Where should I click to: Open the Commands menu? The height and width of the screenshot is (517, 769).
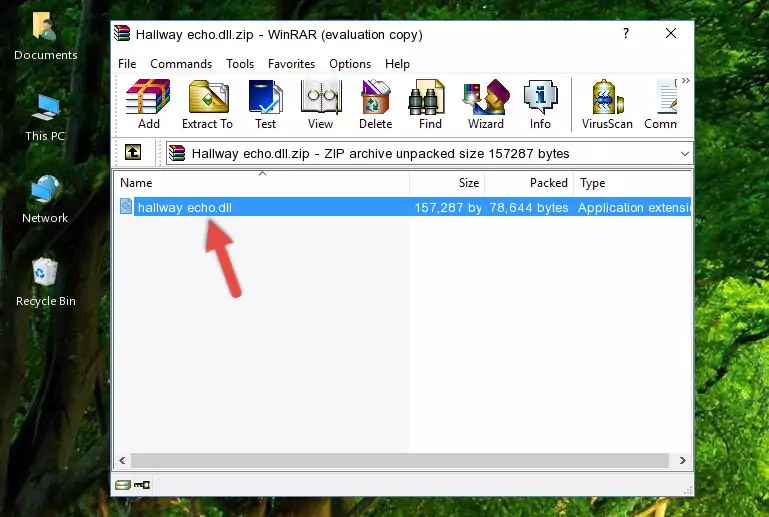(x=181, y=64)
